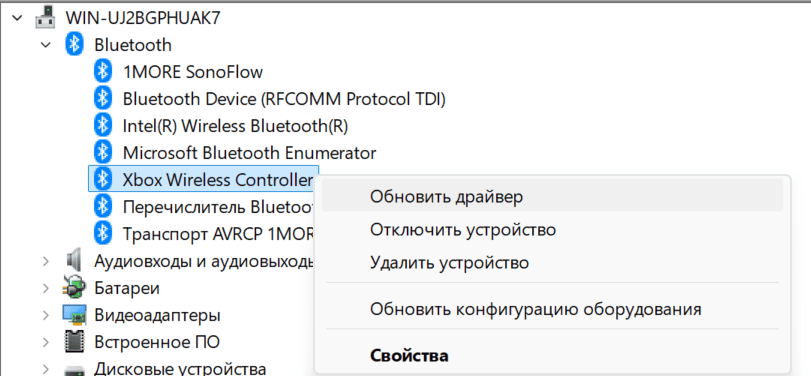This screenshot has height=376, width=811.
Task: Select Отключить устройство menu entry
Action: (x=552, y=229)
